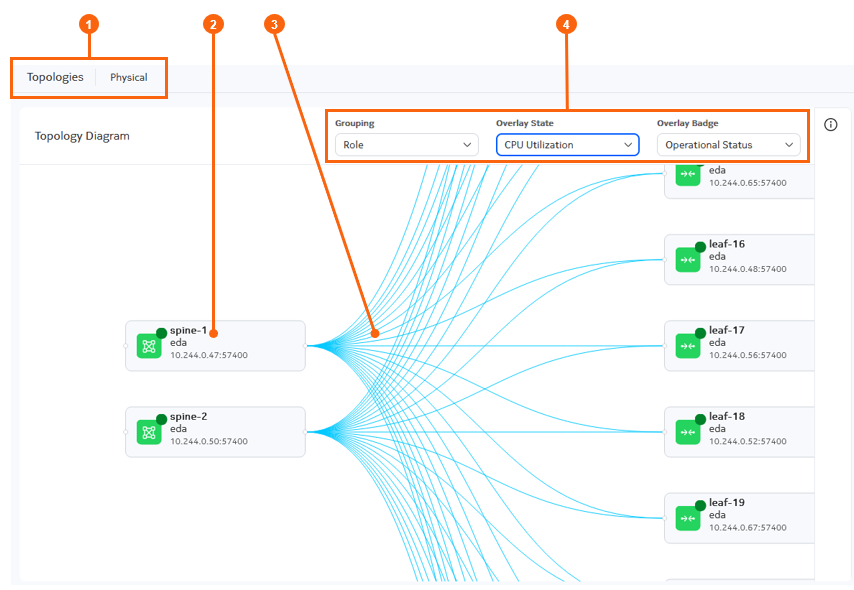The image size is (854, 590).
Task: Click address 10.244.0.56:57400 on leaf-17
Action: (x=748, y=355)
